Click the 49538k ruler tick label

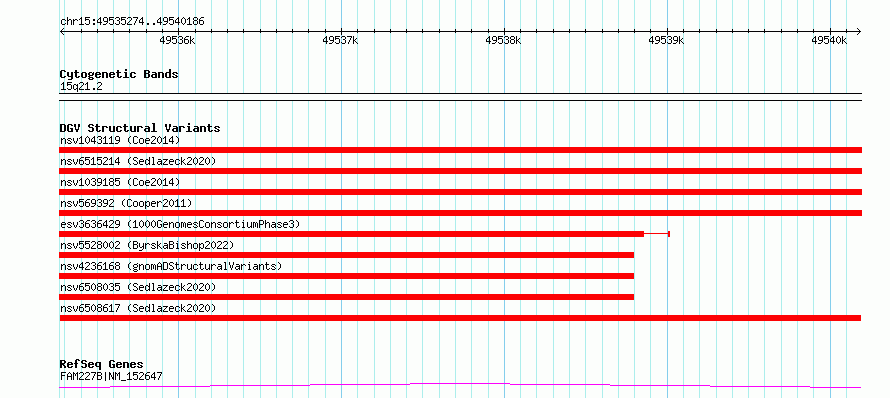[503, 40]
